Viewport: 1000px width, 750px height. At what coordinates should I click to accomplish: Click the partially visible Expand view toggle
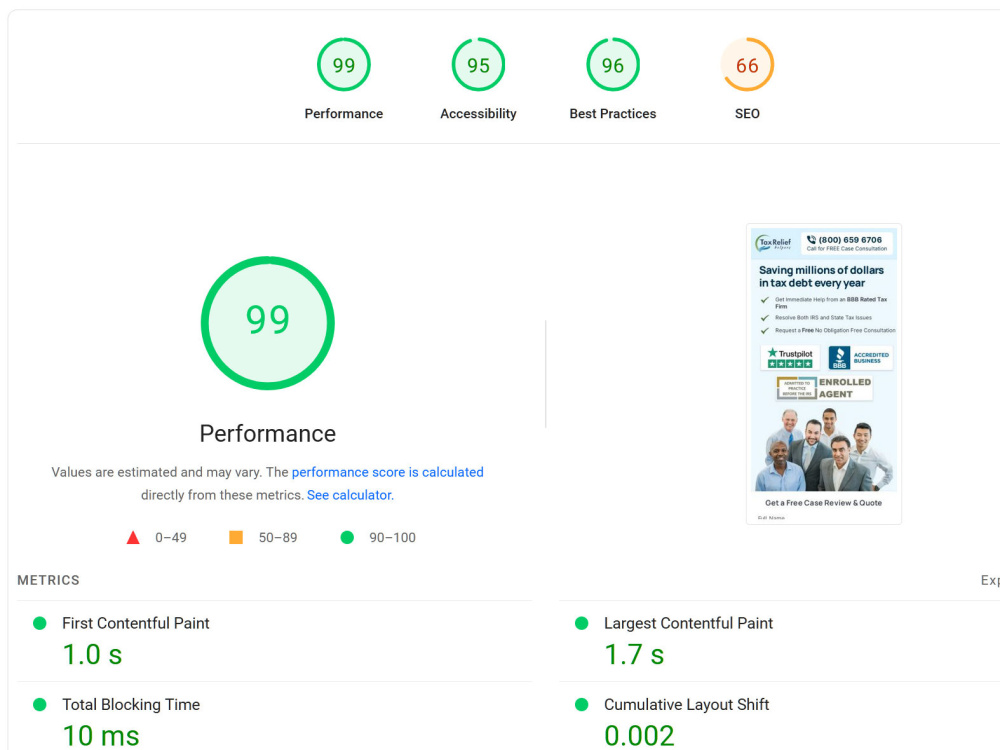click(x=990, y=580)
